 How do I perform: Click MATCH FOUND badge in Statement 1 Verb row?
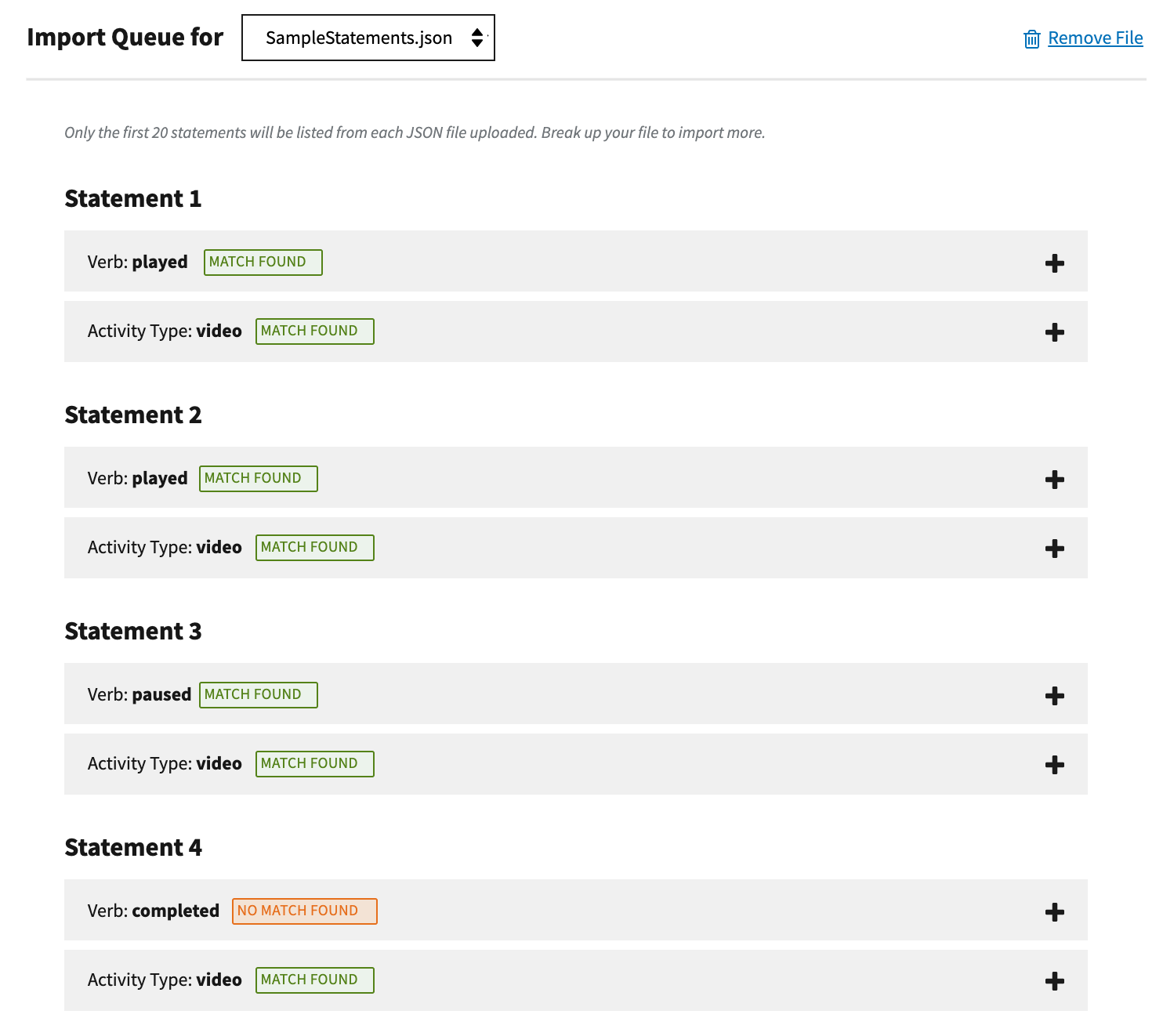(x=263, y=262)
